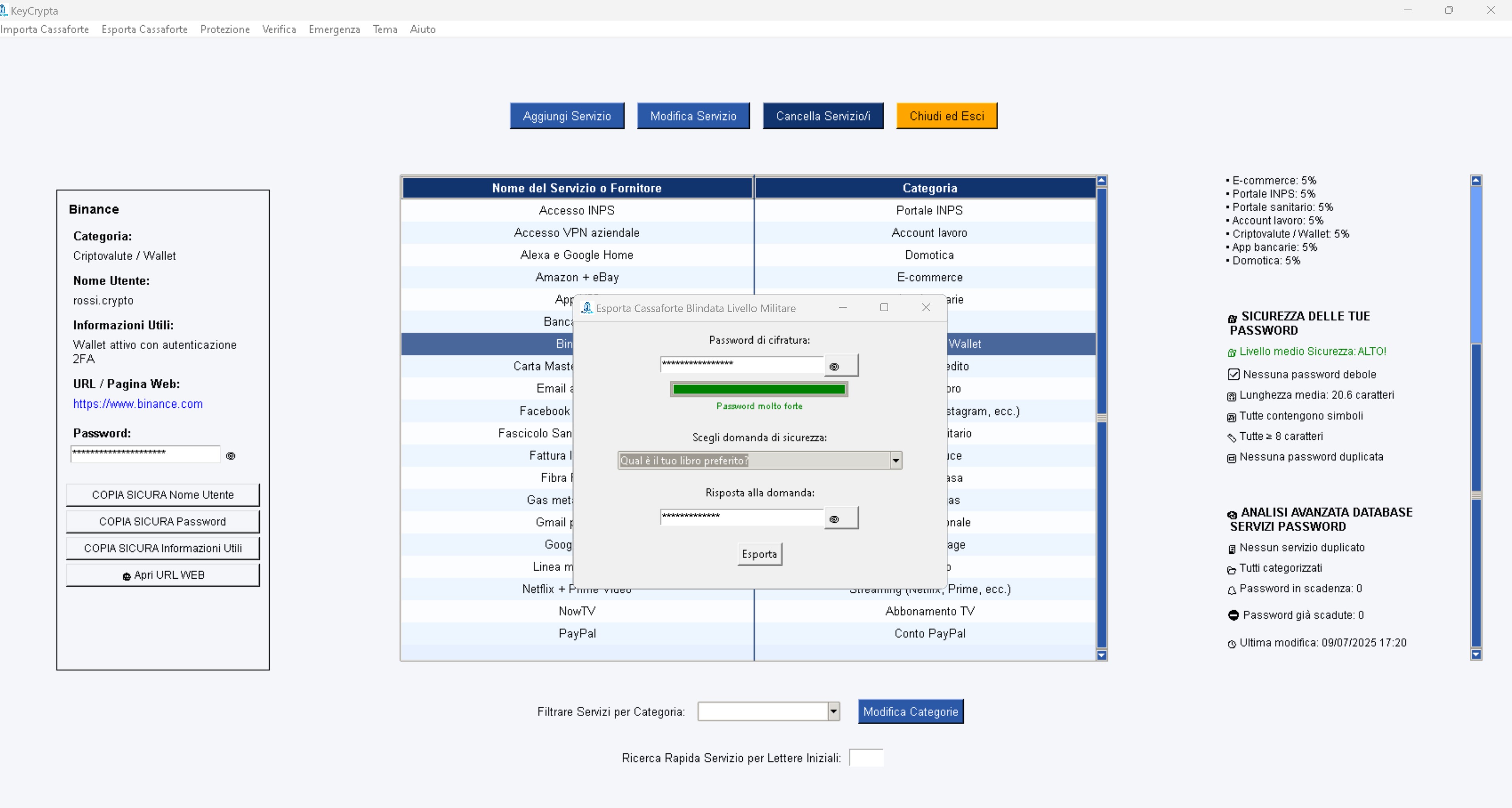Image resolution: width=1512 pixels, height=808 pixels.
Task: Click Esporta button in dialog
Action: 759,554
